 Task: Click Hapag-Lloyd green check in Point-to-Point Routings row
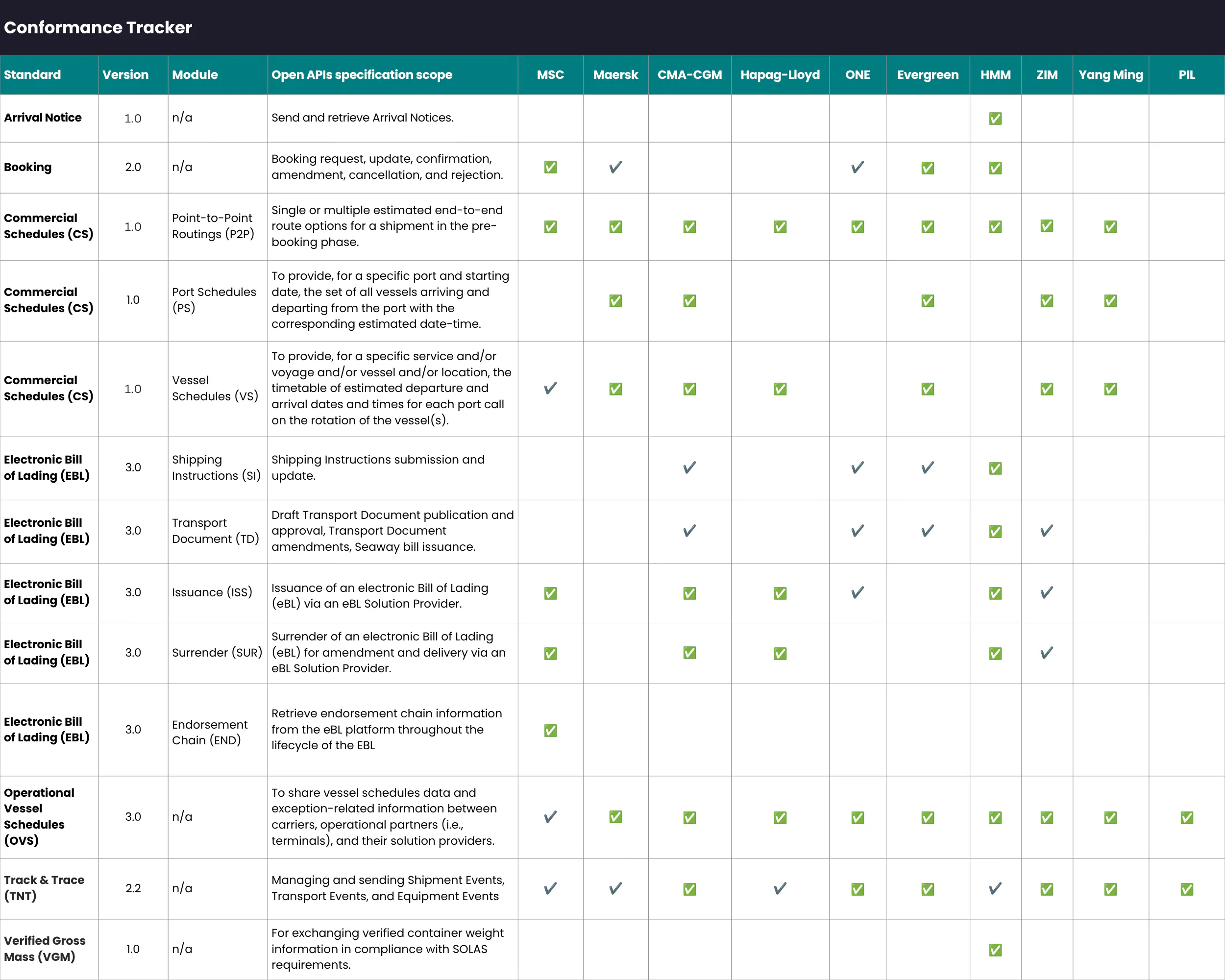pyautogui.click(x=780, y=227)
